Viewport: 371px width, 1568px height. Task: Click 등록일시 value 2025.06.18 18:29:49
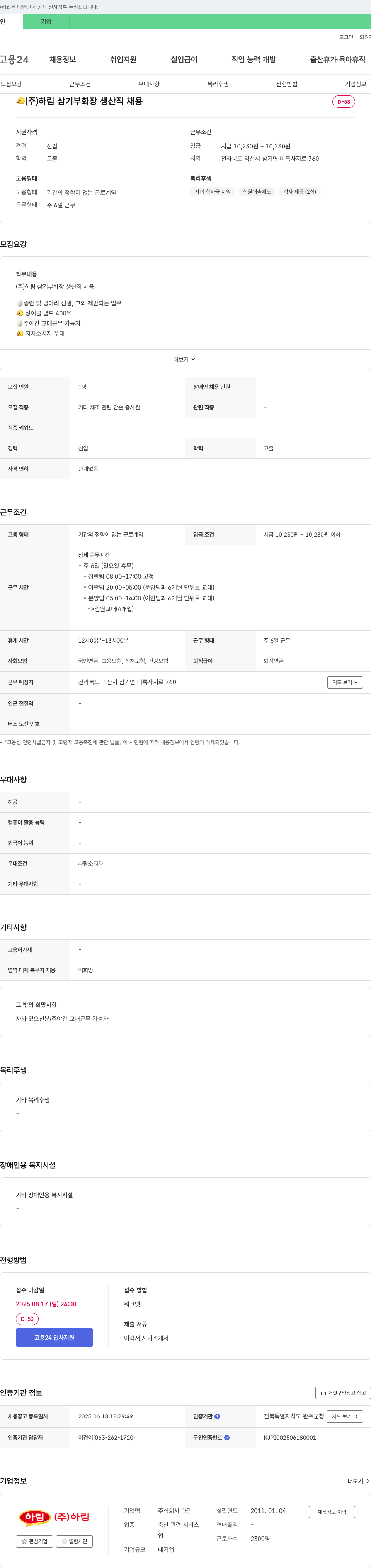(x=105, y=1416)
